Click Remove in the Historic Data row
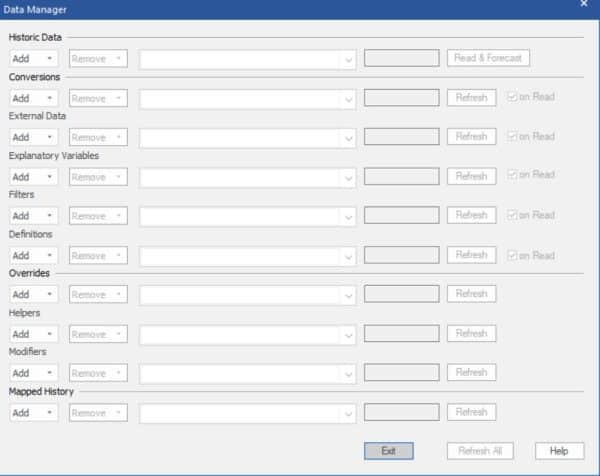The image size is (600, 476). pos(98,59)
